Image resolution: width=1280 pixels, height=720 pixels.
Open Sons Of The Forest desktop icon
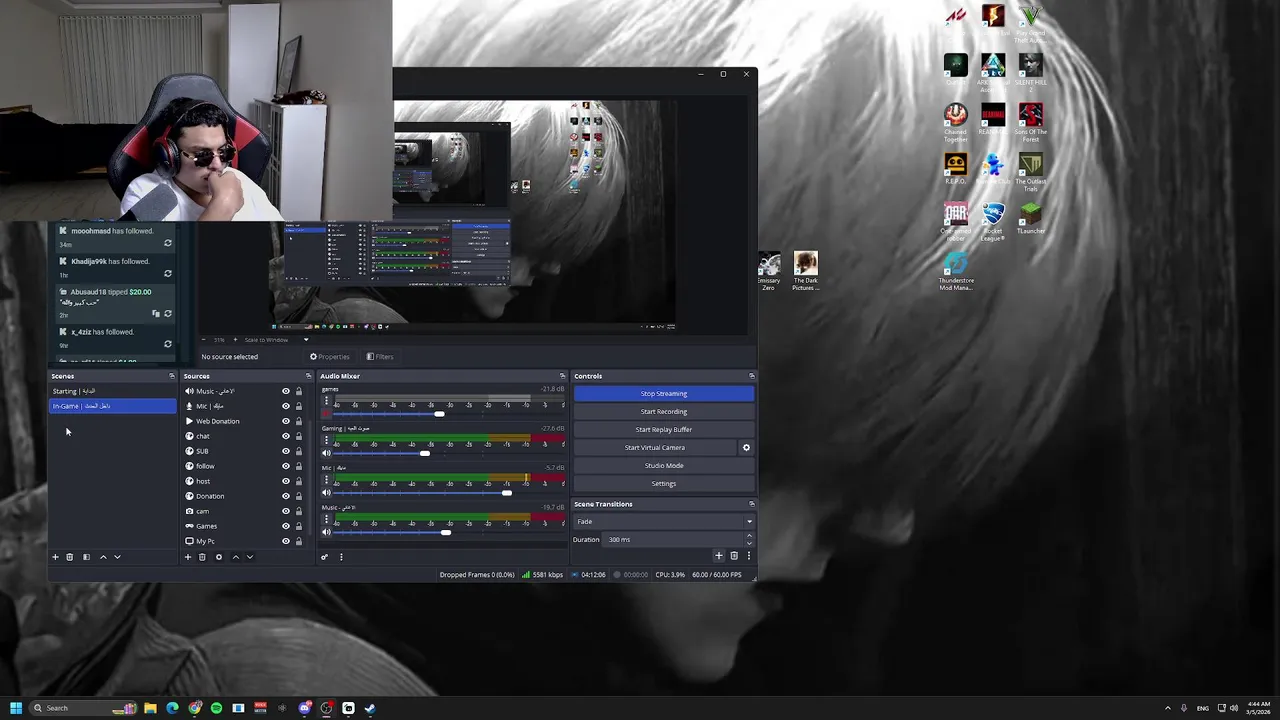tap(1031, 122)
